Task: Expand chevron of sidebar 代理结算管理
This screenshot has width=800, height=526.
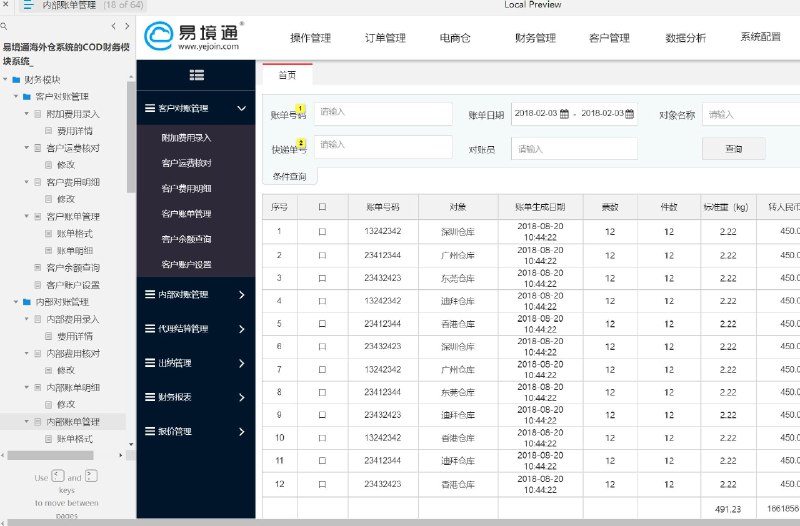Action: point(242,329)
